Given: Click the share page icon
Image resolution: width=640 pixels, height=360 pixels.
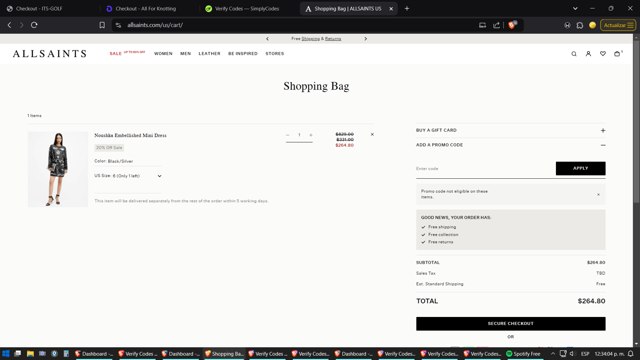Looking at the screenshot, I should click(496, 25).
